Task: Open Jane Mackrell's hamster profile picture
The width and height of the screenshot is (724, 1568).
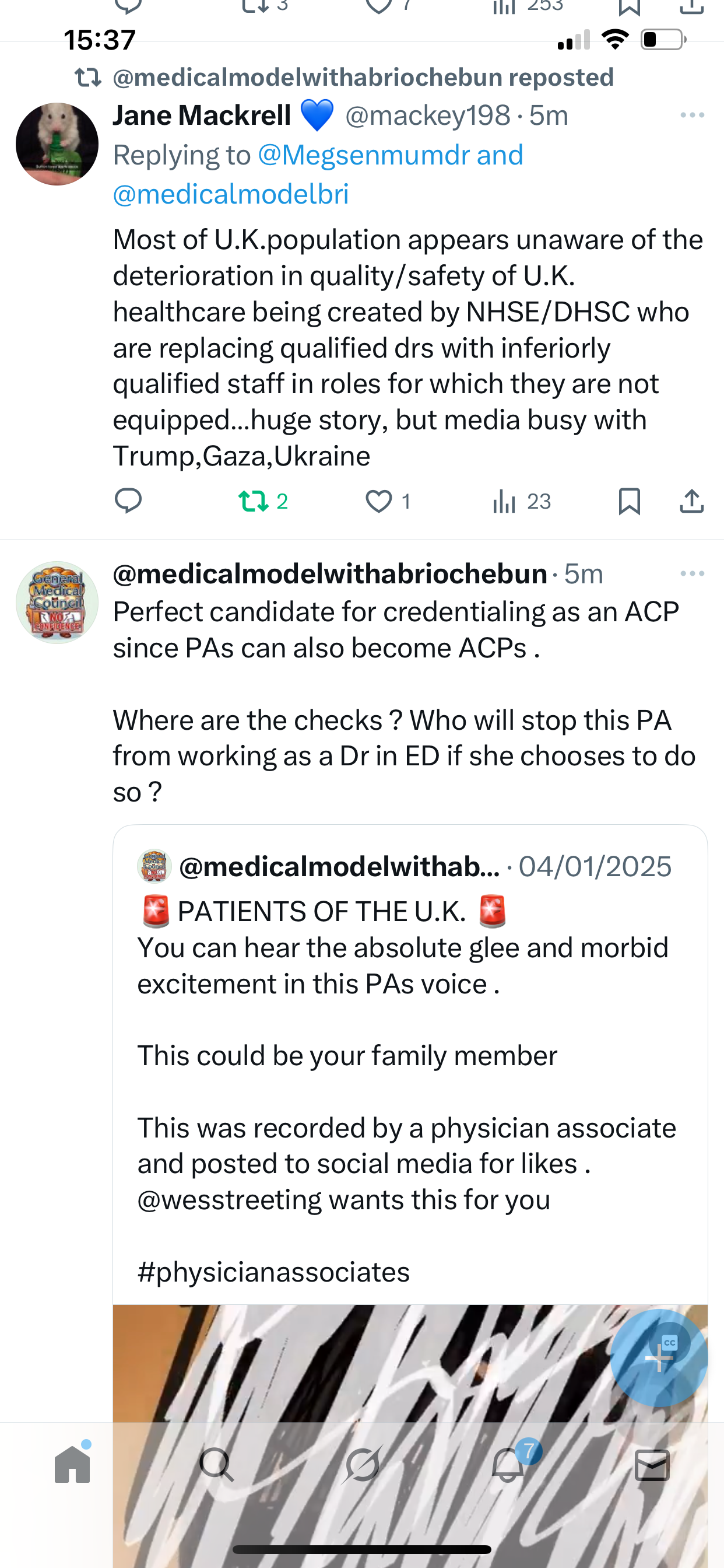Action: tap(57, 144)
